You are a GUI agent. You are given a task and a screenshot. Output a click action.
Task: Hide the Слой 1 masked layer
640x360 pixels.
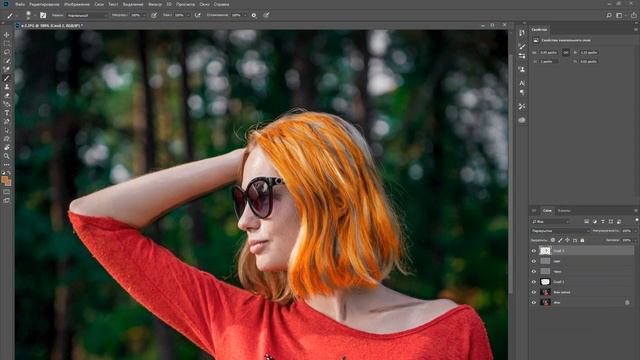click(x=534, y=282)
